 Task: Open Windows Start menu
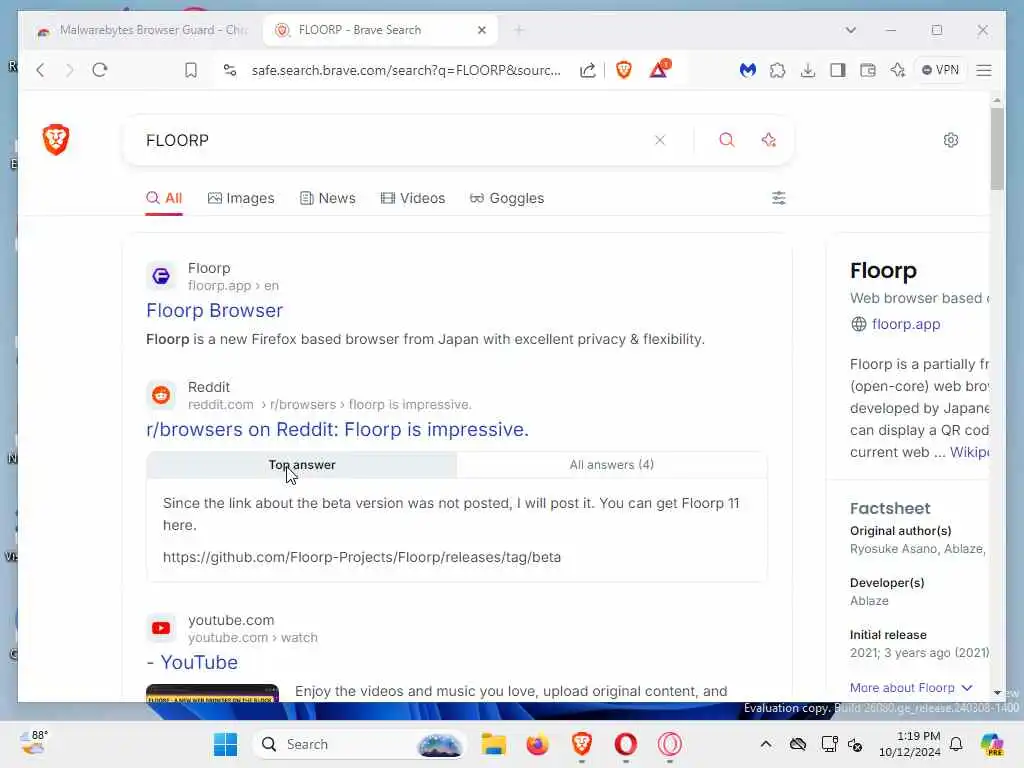pos(225,744)
